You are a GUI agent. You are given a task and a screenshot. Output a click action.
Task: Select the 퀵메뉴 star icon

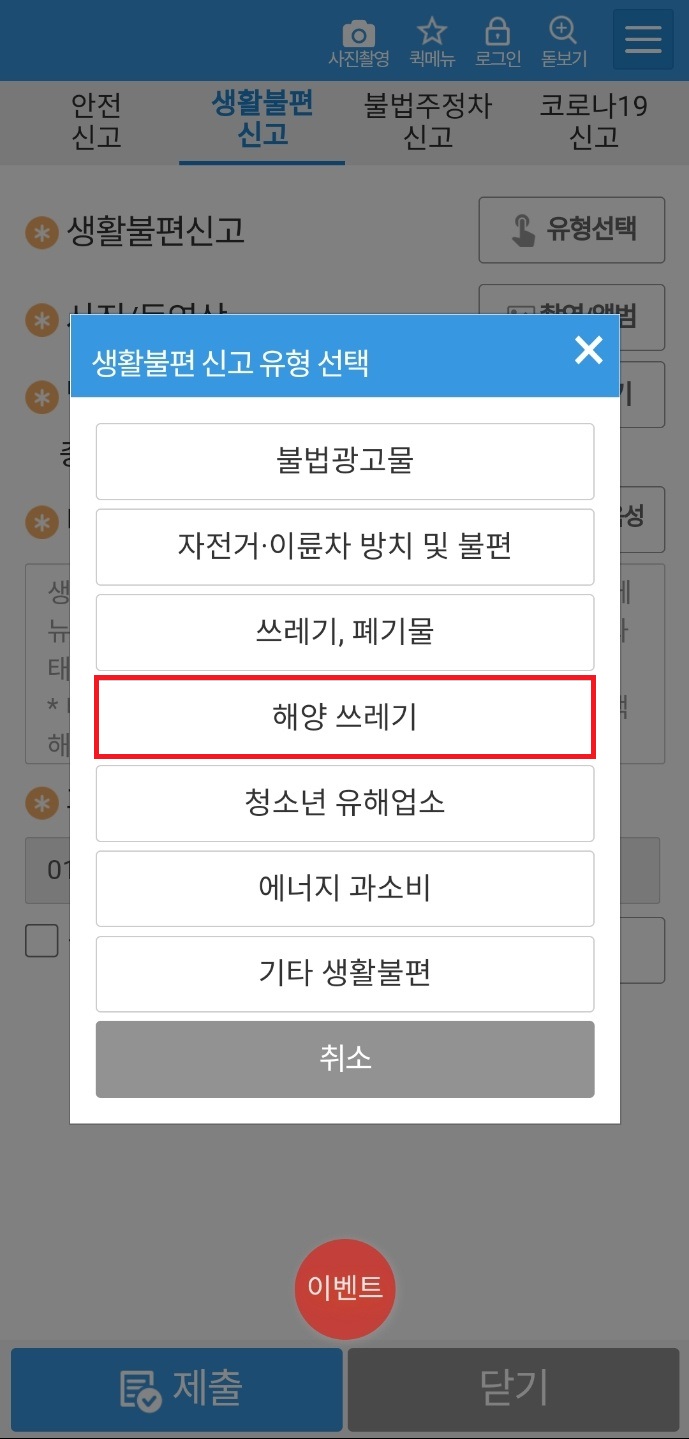click(432, 40)
